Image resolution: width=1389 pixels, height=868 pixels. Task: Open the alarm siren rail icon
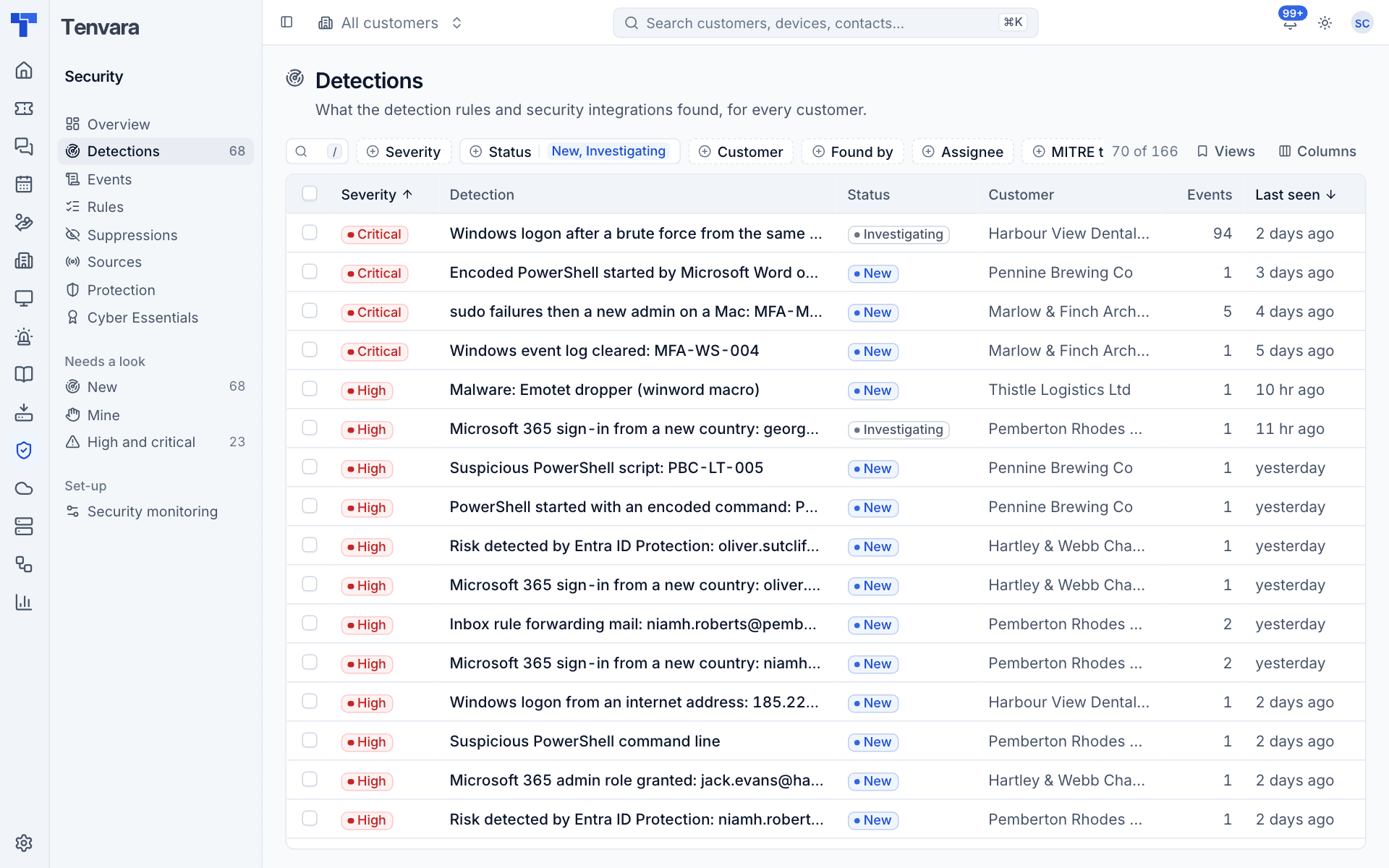(x=24, y=336)
